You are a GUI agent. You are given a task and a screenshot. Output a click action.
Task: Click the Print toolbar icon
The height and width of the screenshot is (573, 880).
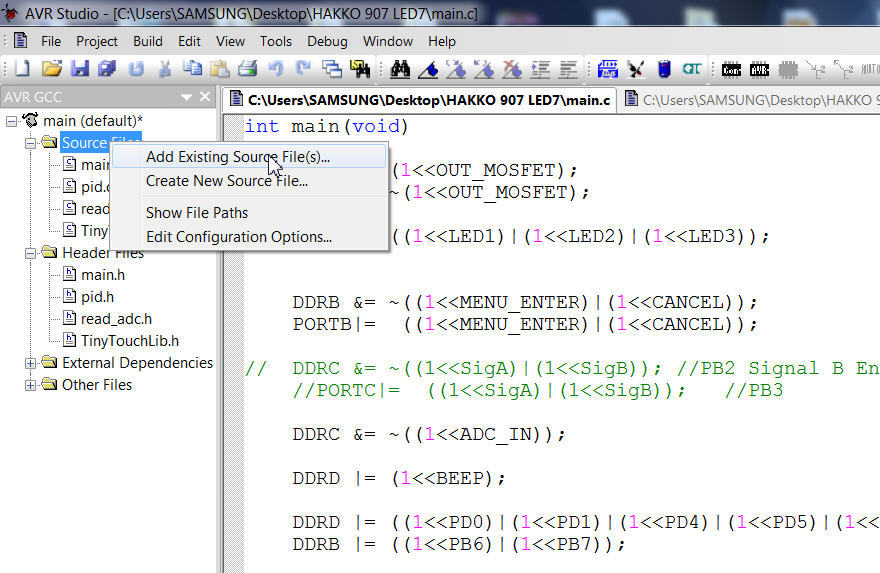[x=248, y=69]
